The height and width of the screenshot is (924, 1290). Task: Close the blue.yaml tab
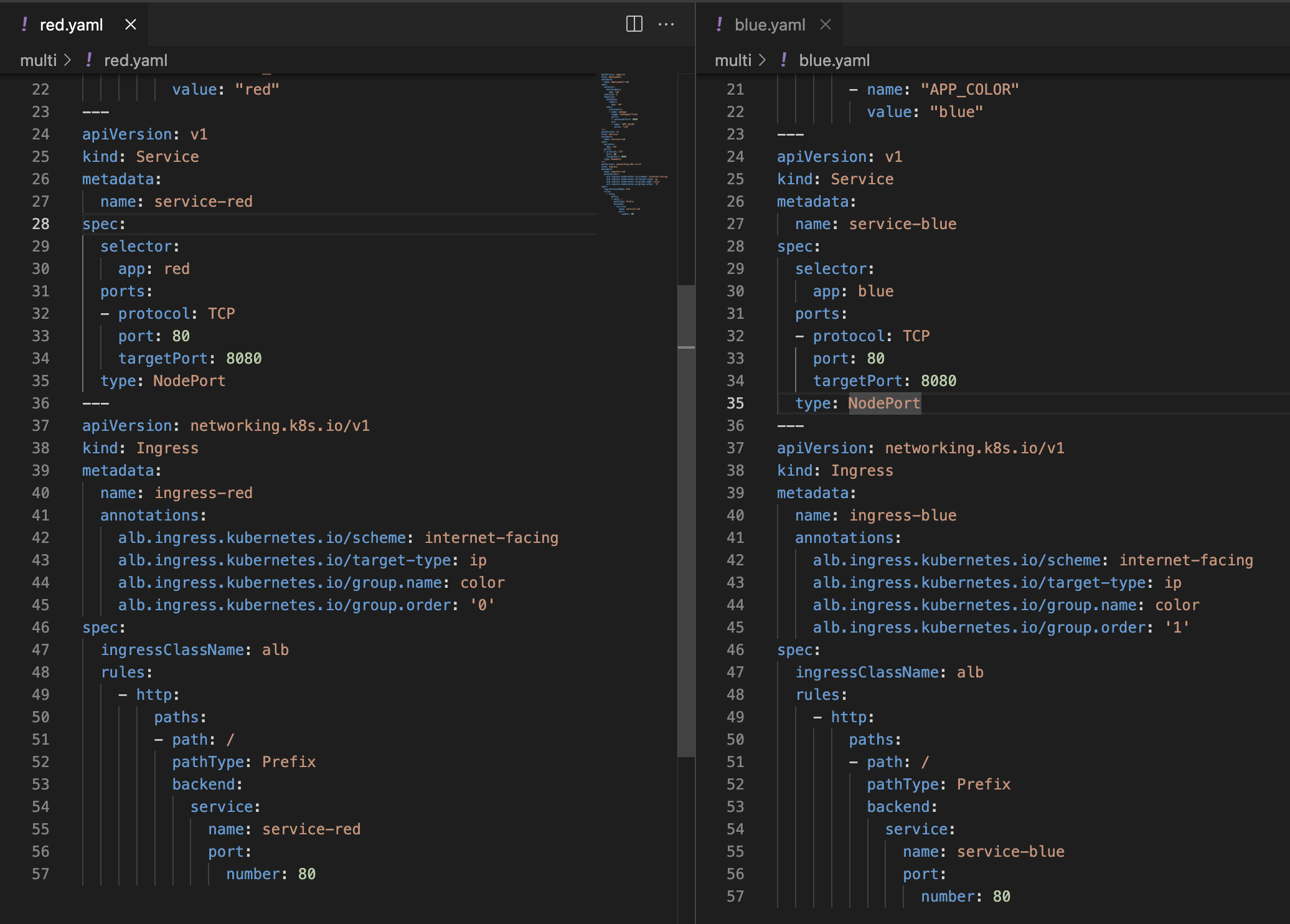coord(826,24)
